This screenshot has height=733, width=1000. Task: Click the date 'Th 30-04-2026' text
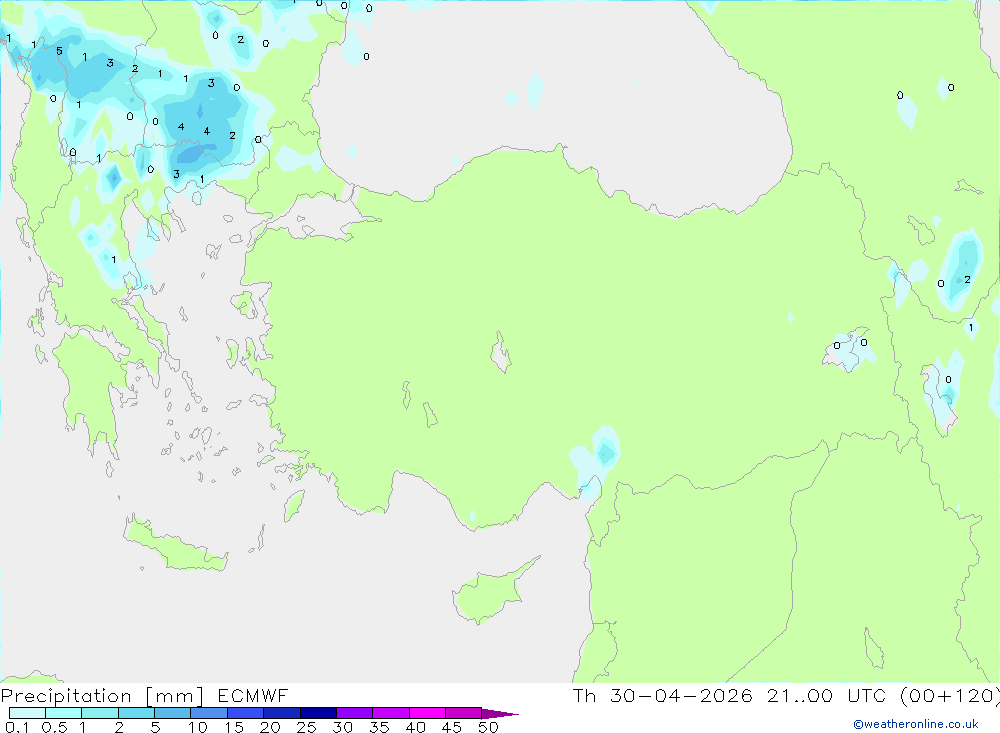[663, 696]
